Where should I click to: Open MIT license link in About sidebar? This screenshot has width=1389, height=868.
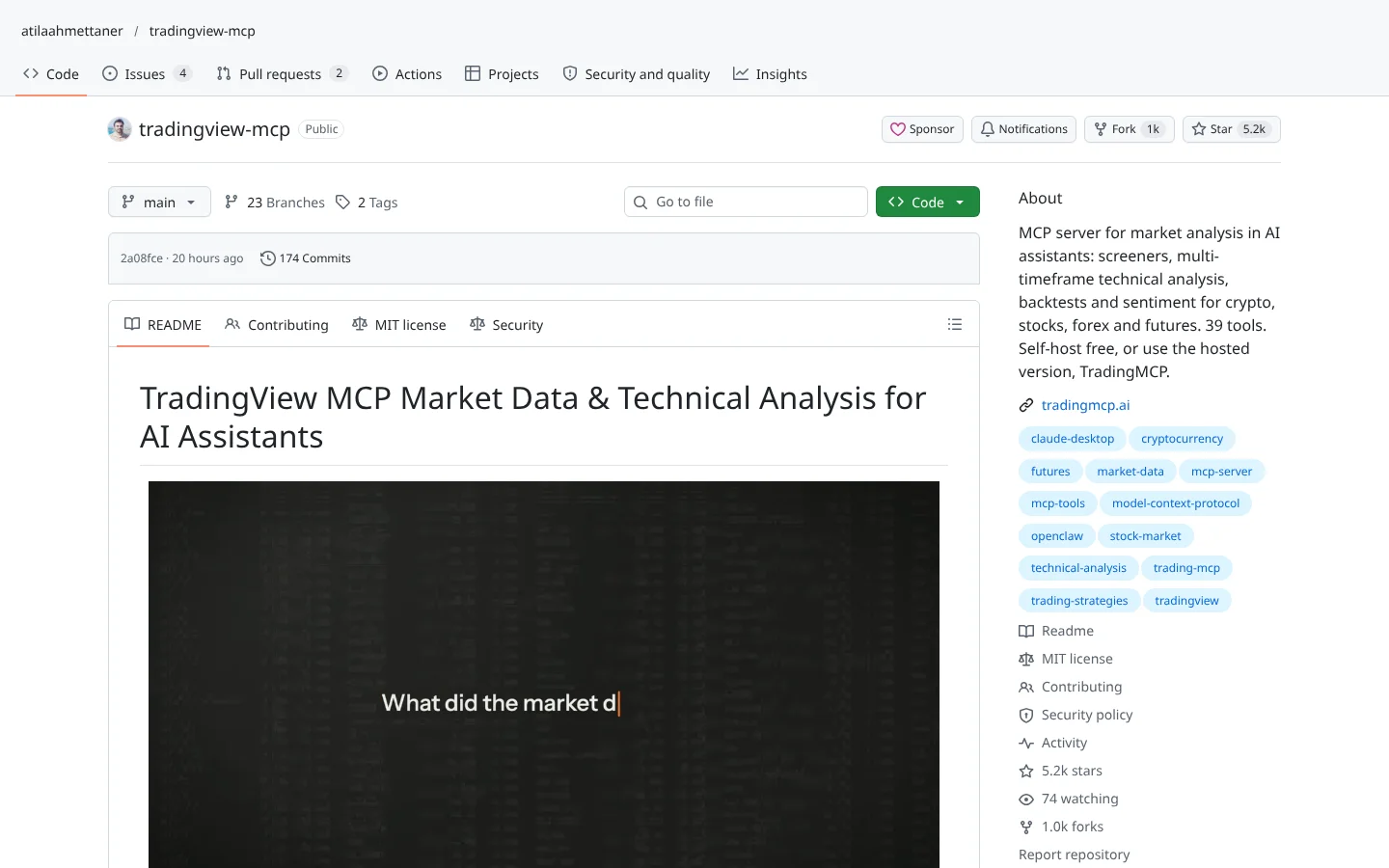[1066, 659]
